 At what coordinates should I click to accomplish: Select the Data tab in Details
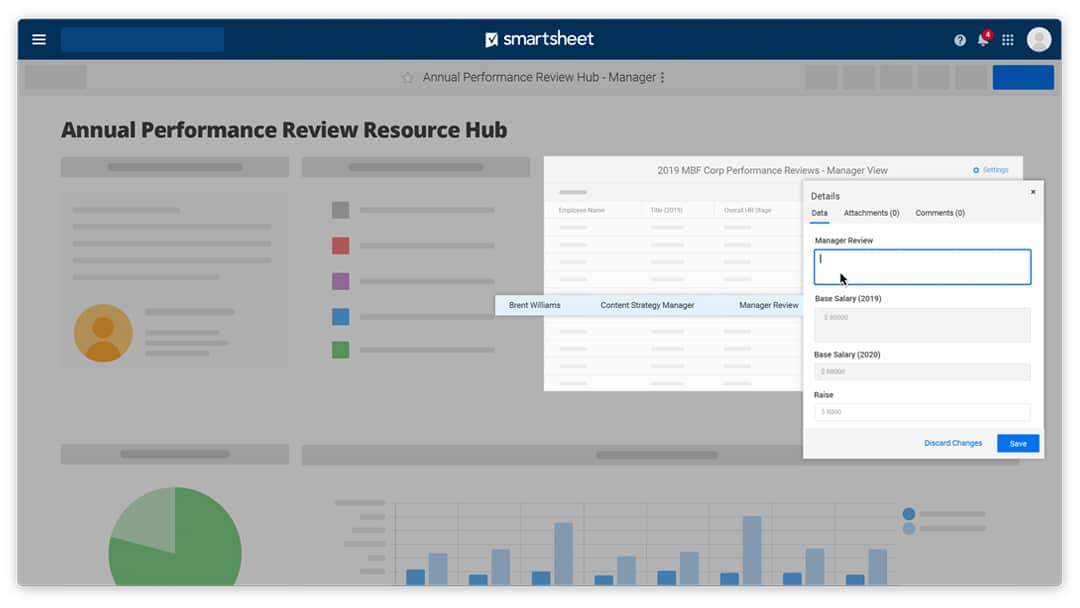[819, 213]
